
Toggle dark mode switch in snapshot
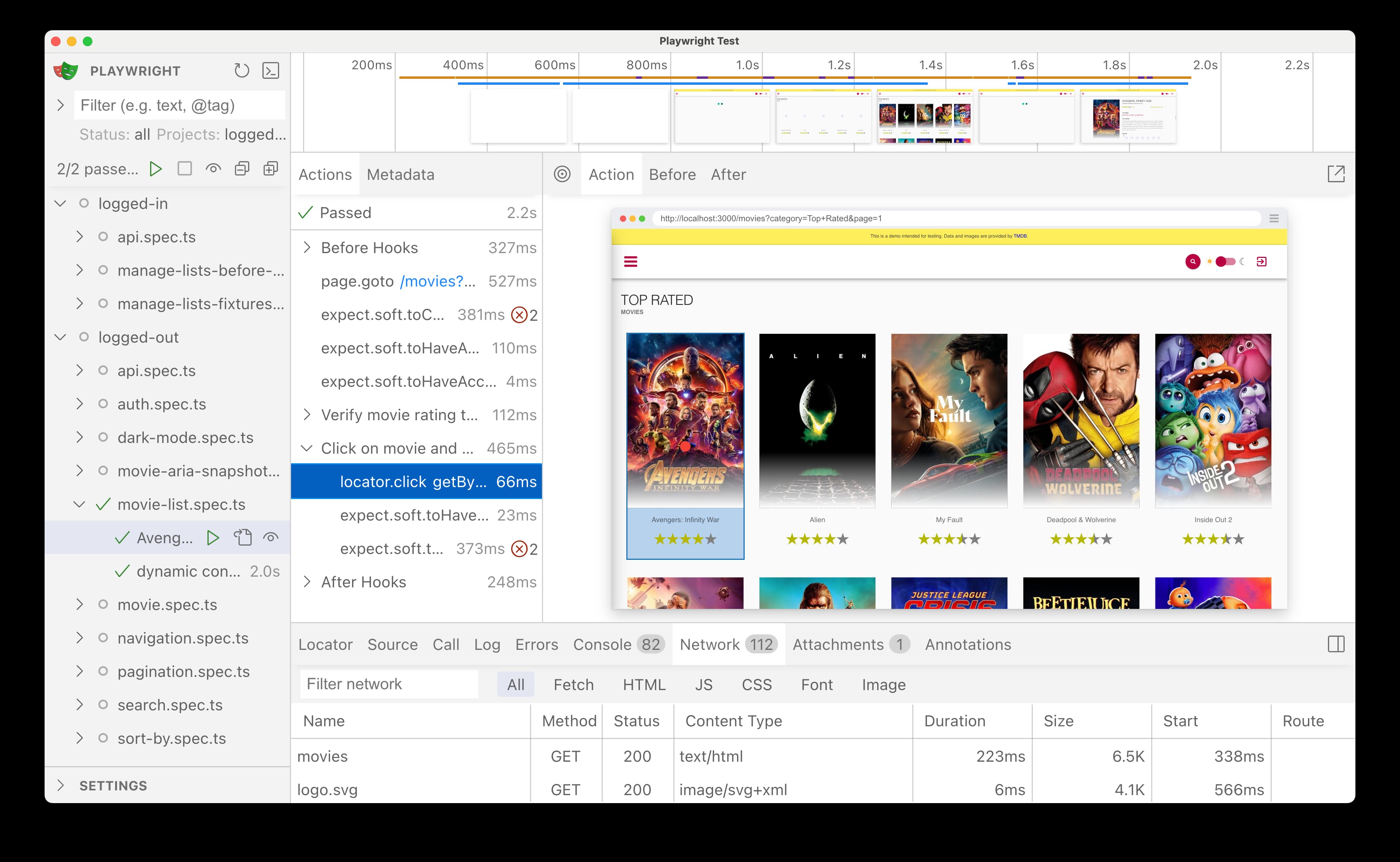click(1225, 262)
